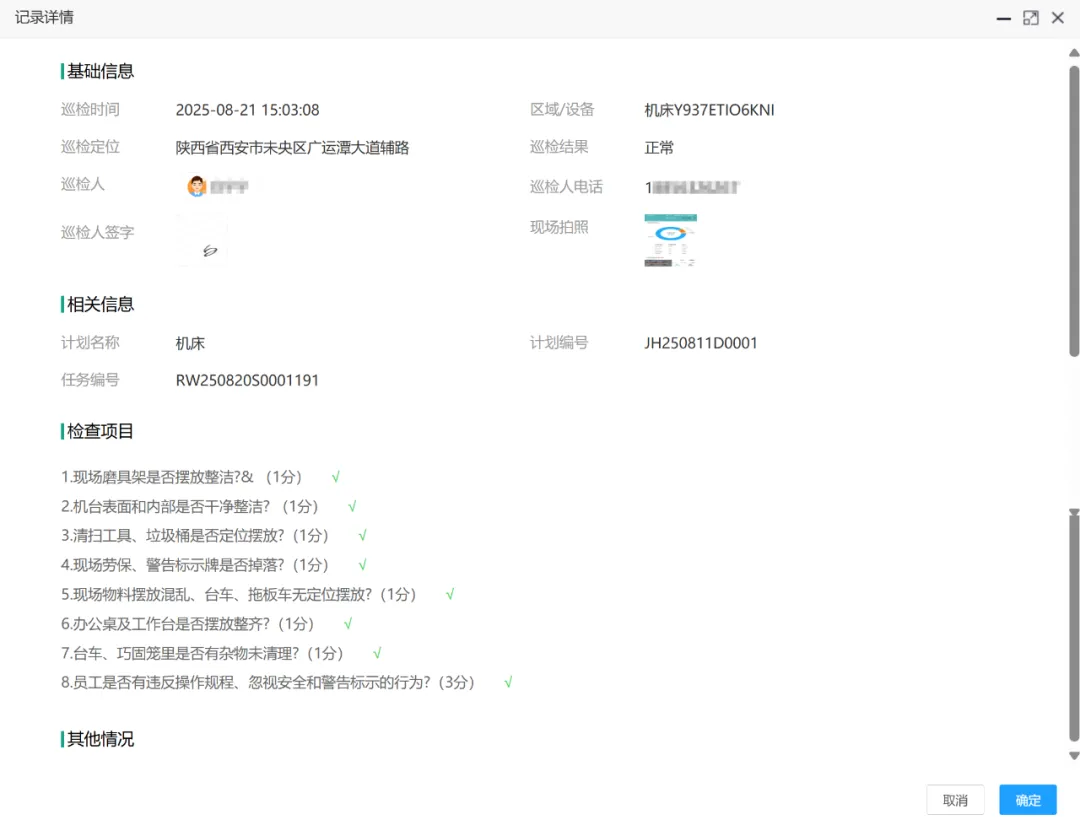This screenshot has height=820, width=1080.
Task: Click item 1 现场磨具架是否摆放整洁 text
Action: 182,477
